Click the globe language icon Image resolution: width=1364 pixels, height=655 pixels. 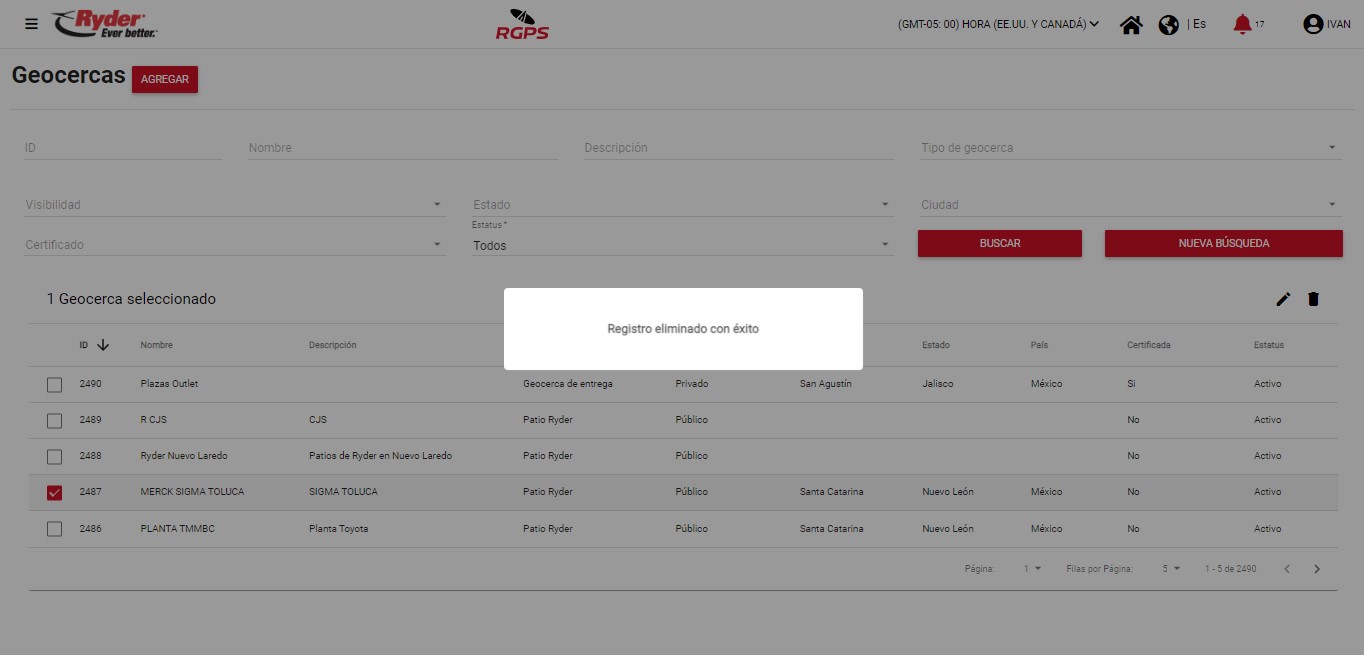(x=1168, y=25)
